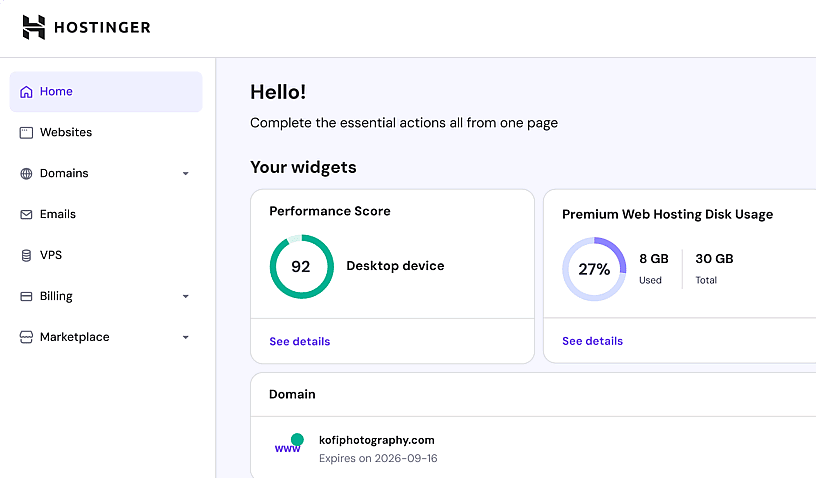Click the Expires on 2026-09-16 text
The image size is (816, 478).
tap(378, 458)
